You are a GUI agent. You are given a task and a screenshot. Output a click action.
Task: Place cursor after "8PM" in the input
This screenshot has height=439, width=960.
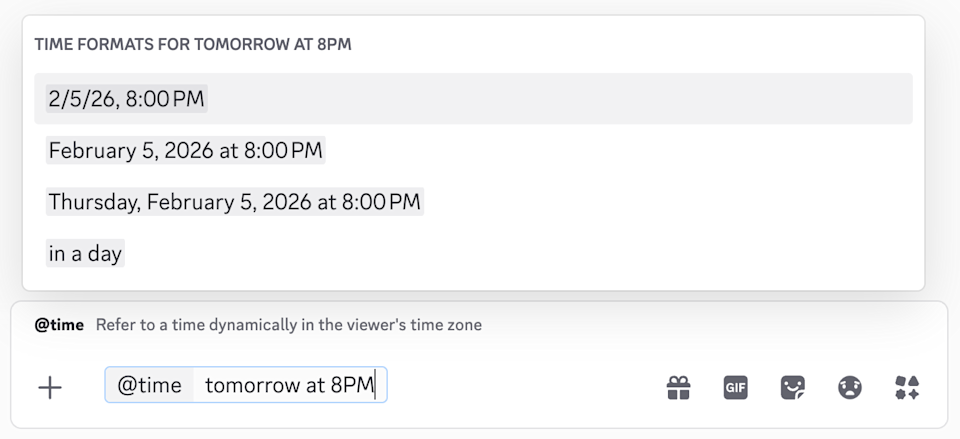(376, 385)
